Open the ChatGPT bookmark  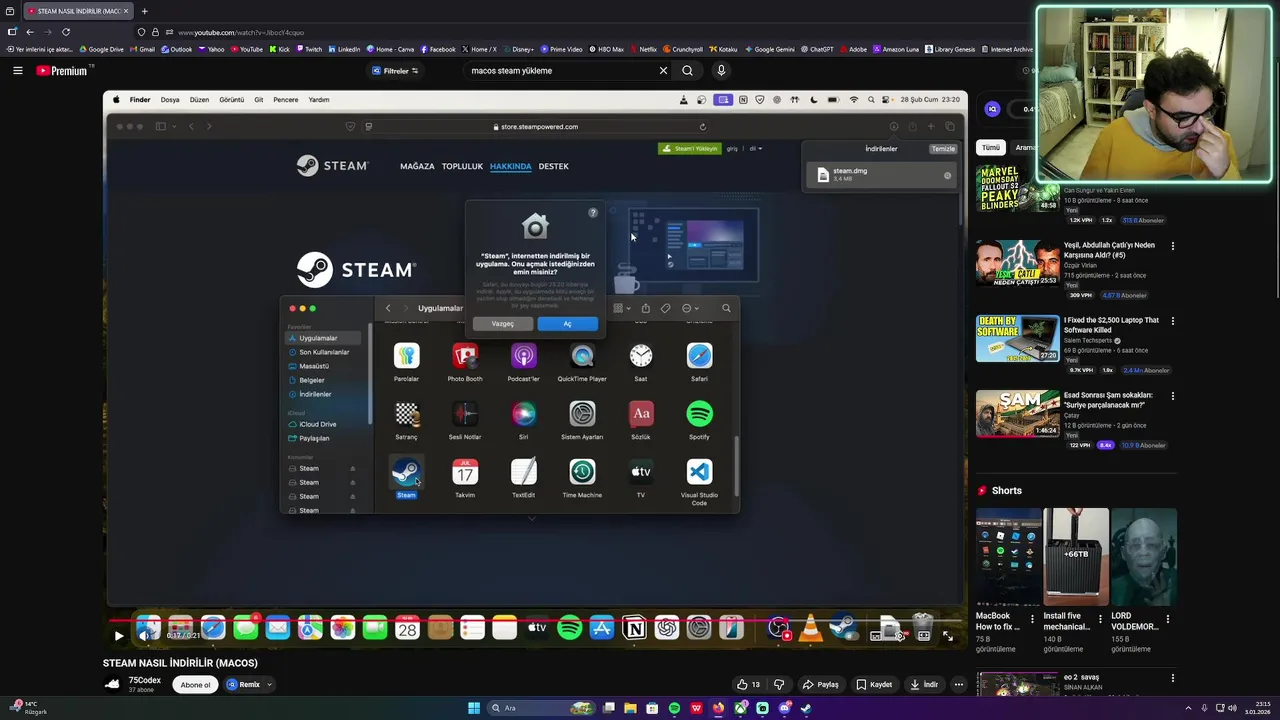point(817,49)
